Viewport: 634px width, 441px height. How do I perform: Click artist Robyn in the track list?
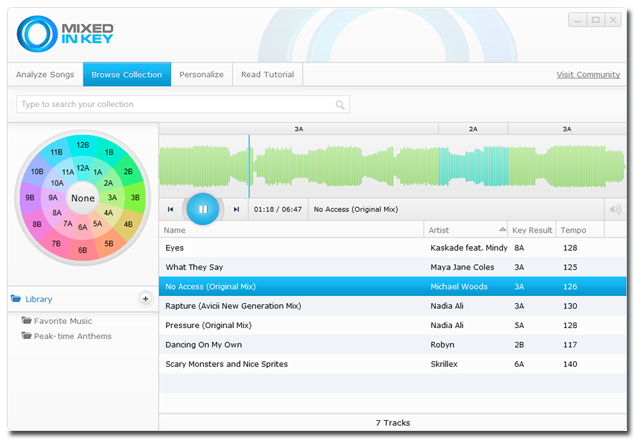pyautogui.click(x=442, y=345)
